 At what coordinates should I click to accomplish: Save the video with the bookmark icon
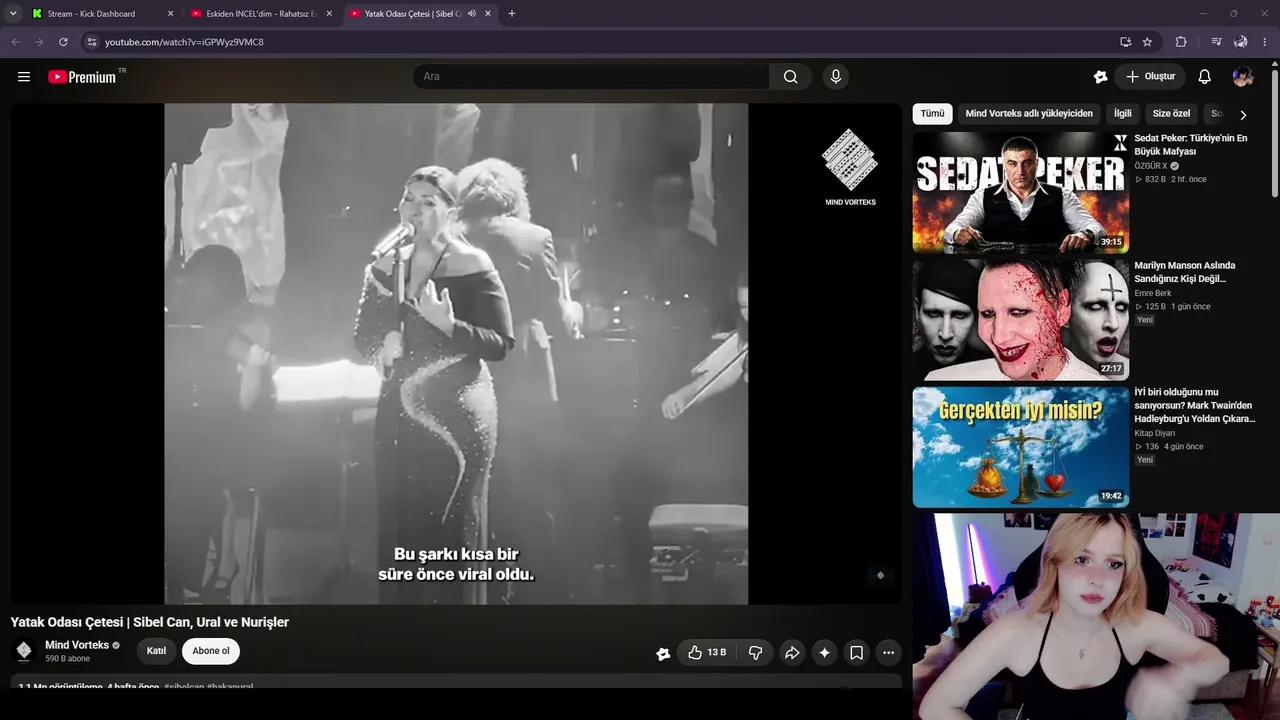point(857,653)
